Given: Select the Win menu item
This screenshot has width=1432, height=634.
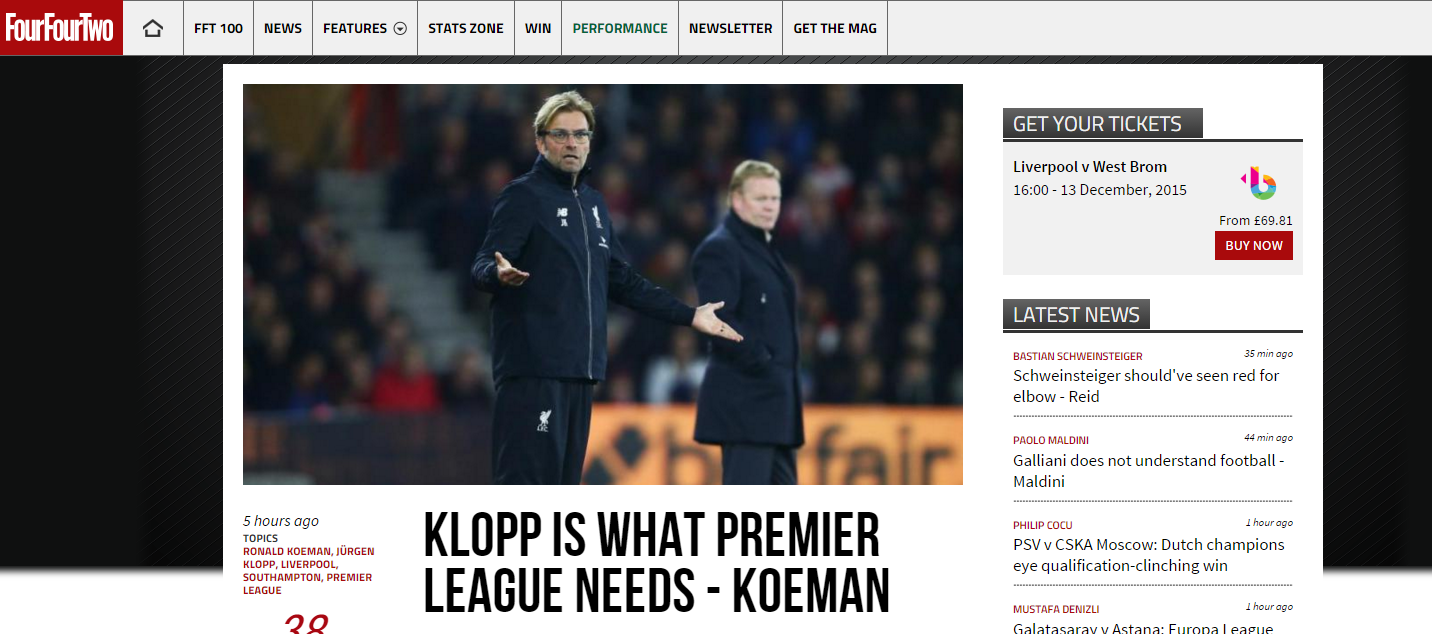Looking at the screenshot, I should tap(538, 28).
